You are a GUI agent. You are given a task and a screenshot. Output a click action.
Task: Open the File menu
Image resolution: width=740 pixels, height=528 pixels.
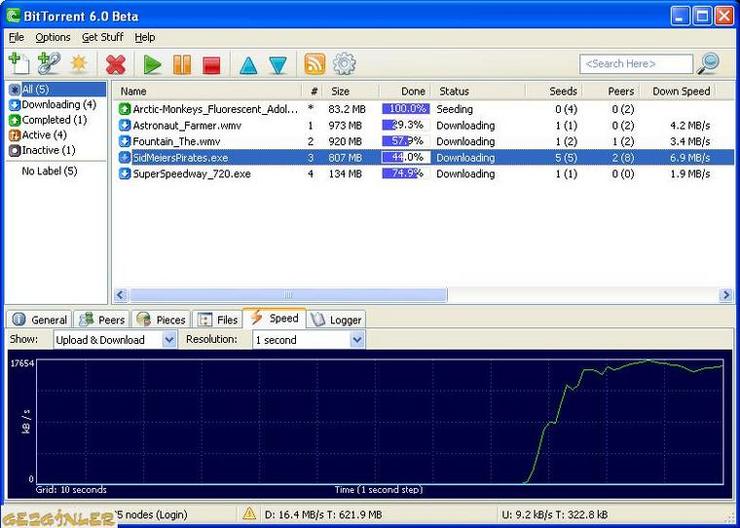[16, 37]
